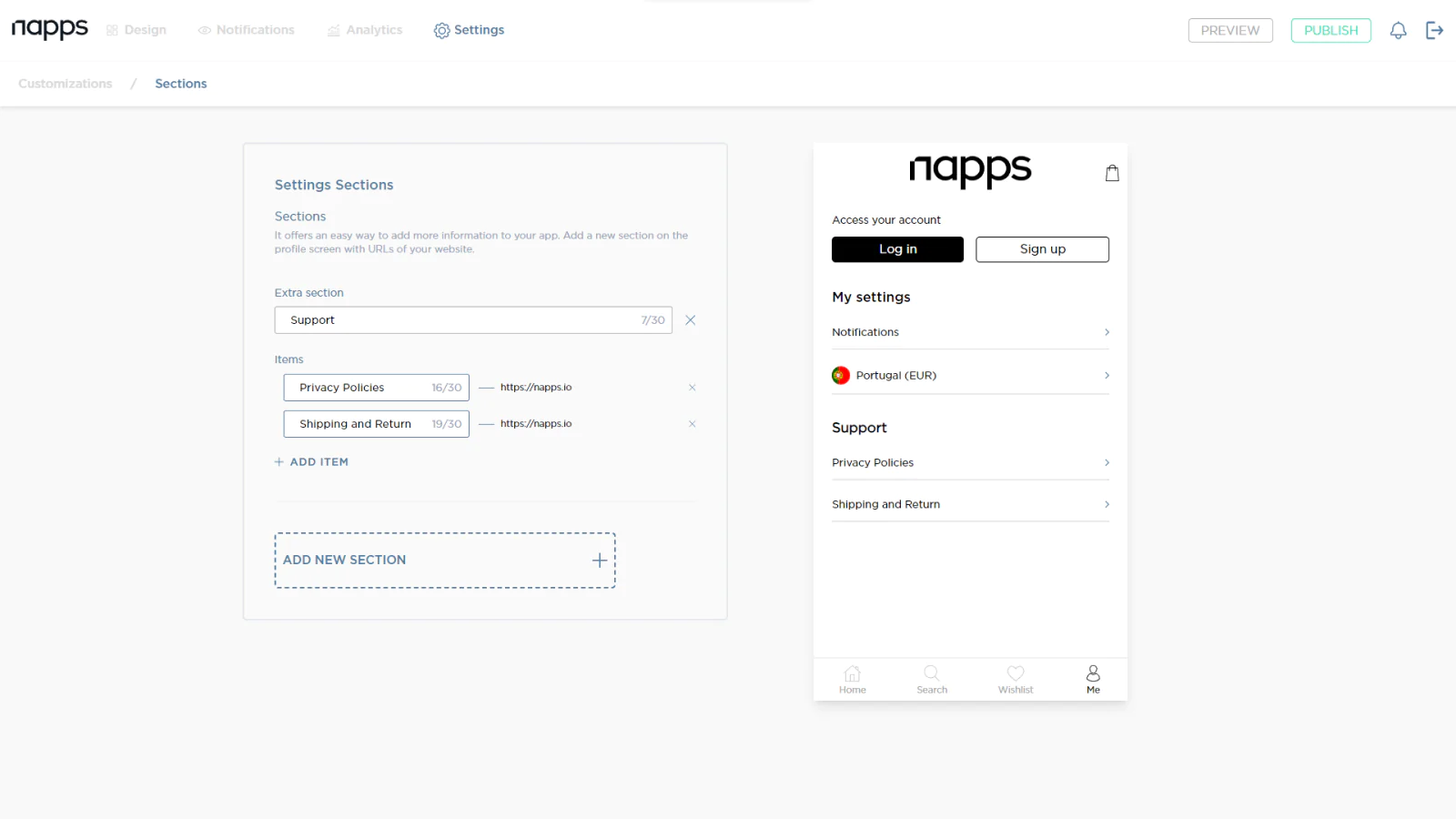Click the logout icon top right

point(1433,30)
